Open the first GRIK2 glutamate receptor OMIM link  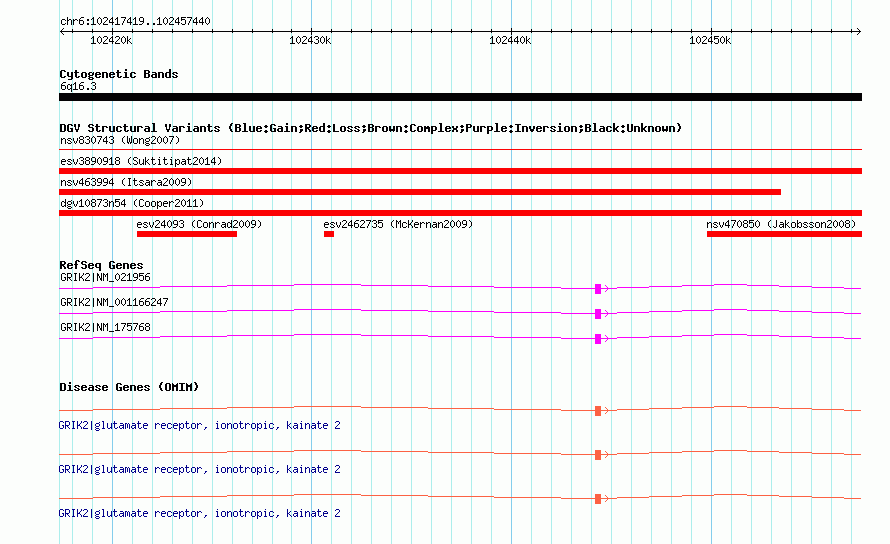199,425
